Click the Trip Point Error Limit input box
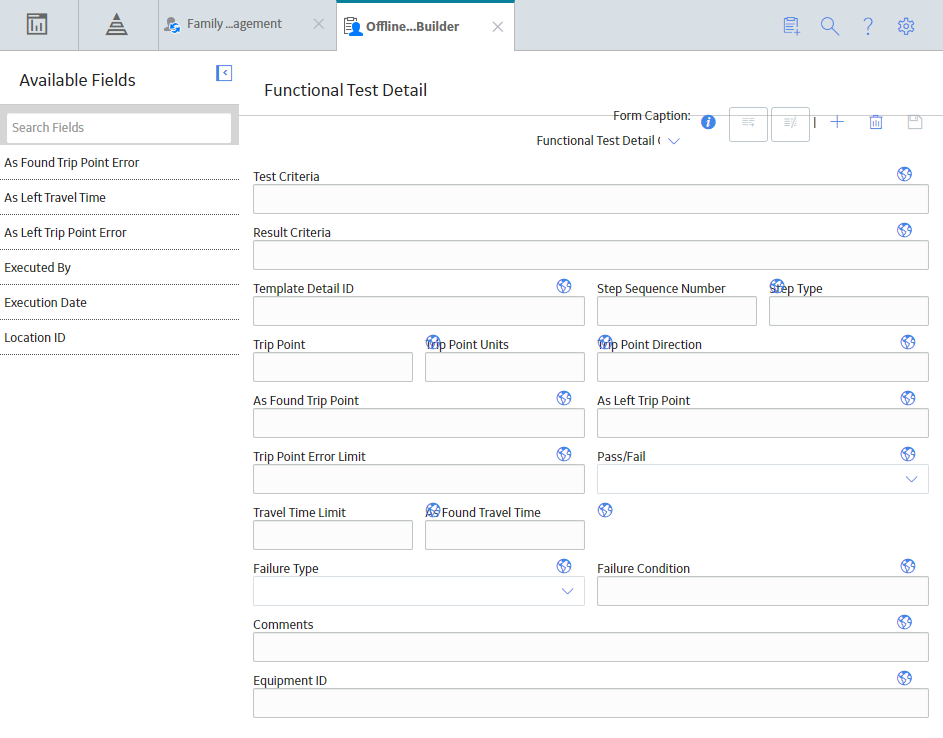943x738 pixels. click(x=419, y=479)
